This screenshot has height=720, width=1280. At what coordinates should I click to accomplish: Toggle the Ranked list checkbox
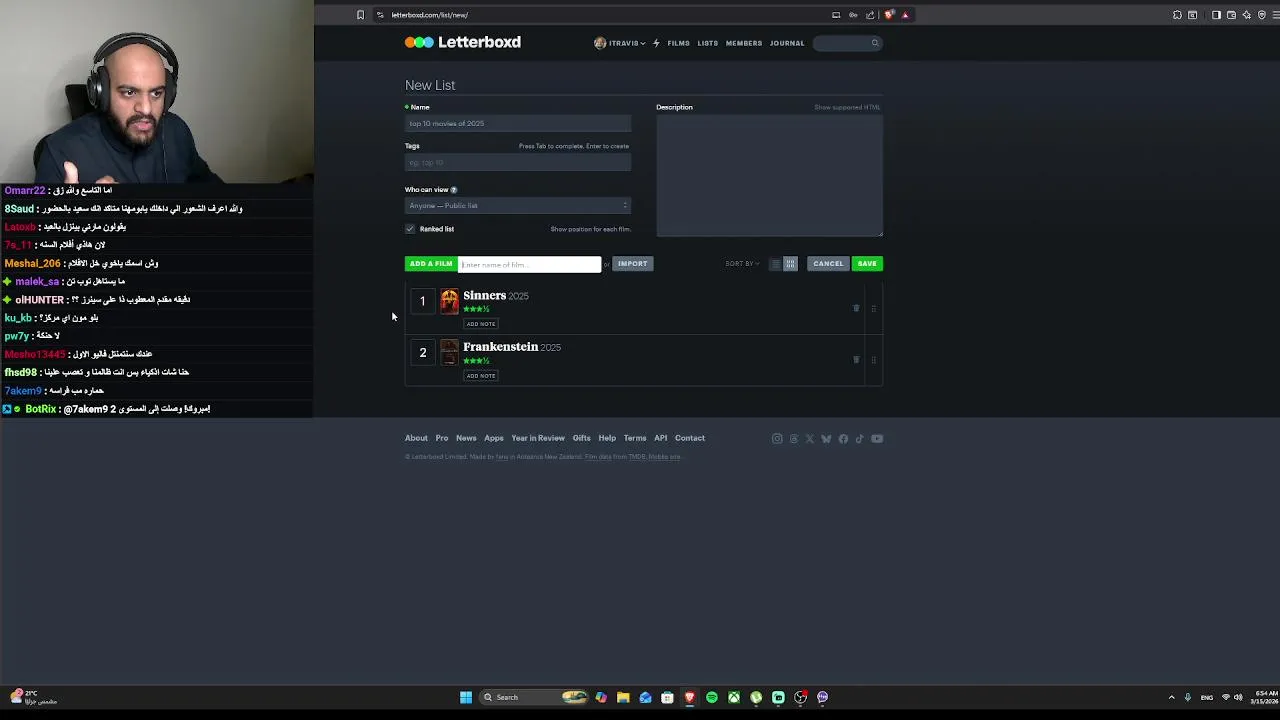coord(410,229)
